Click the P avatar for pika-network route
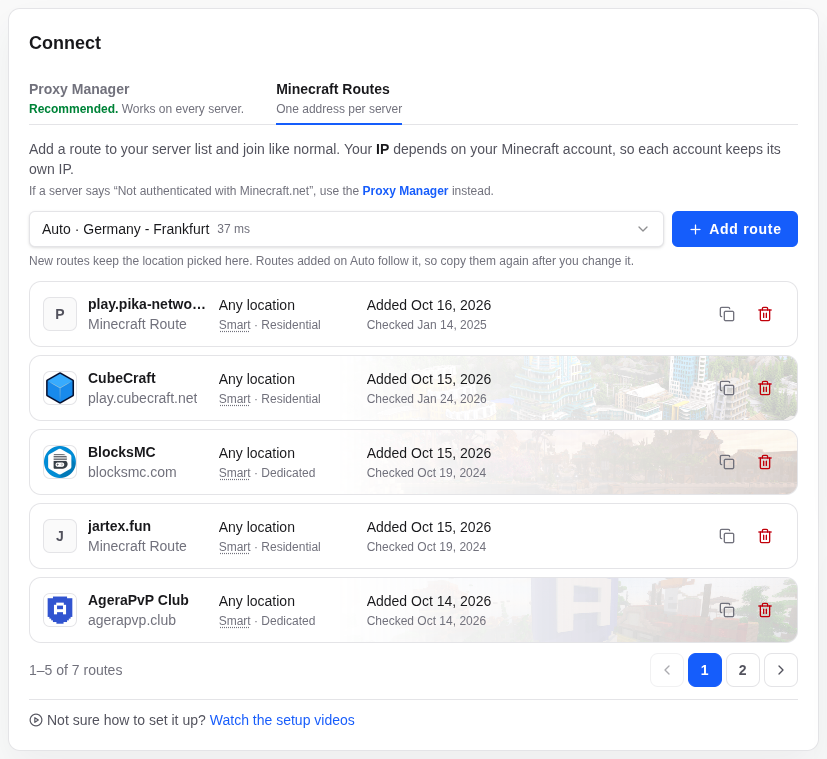827x759 pixels. pyautogui.click(x=60, y=314)
